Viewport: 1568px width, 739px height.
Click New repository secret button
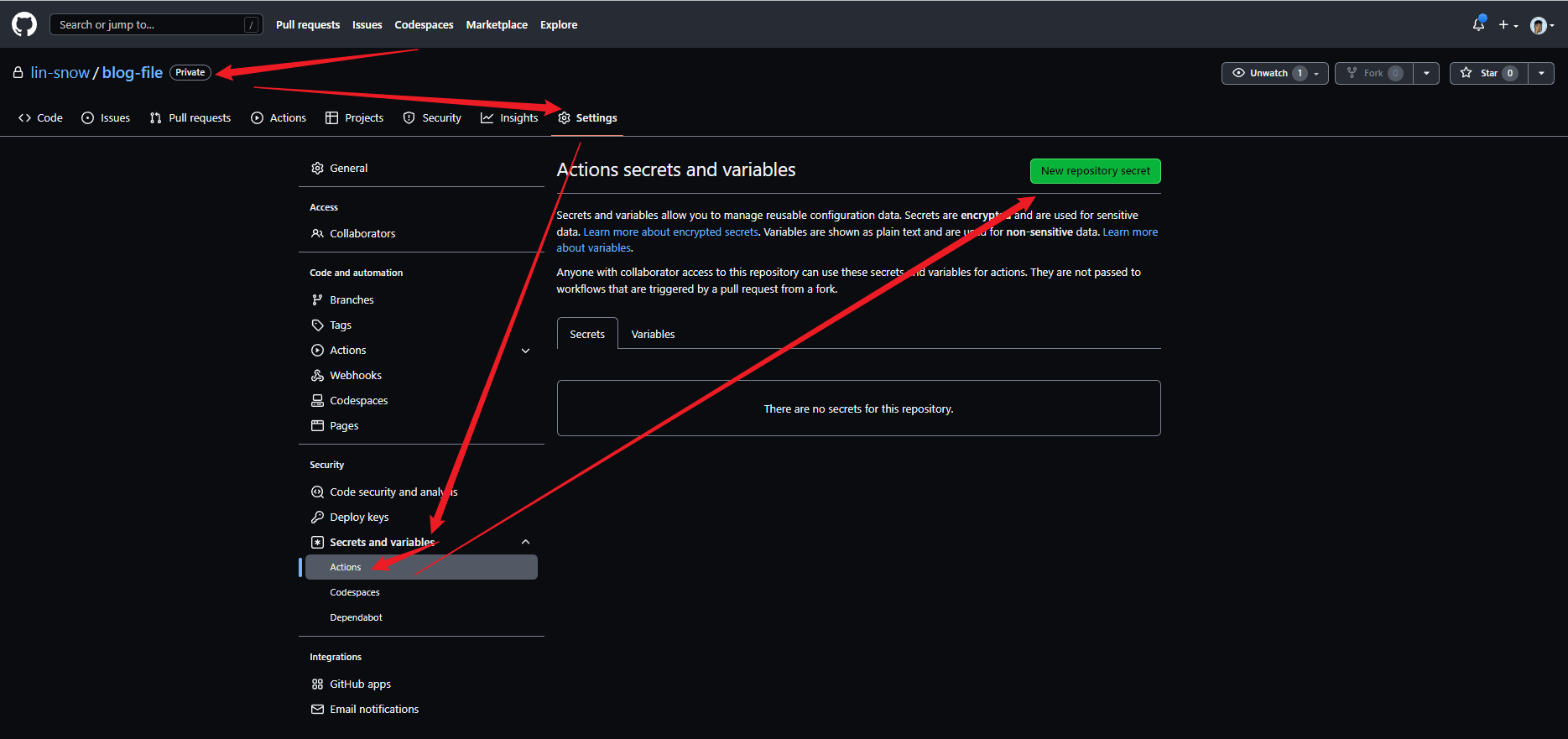1095,170
